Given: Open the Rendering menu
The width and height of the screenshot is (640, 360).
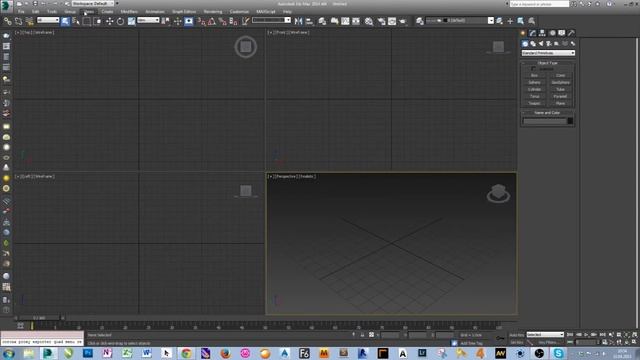Looking at the screenshot, I should [213, 12].
